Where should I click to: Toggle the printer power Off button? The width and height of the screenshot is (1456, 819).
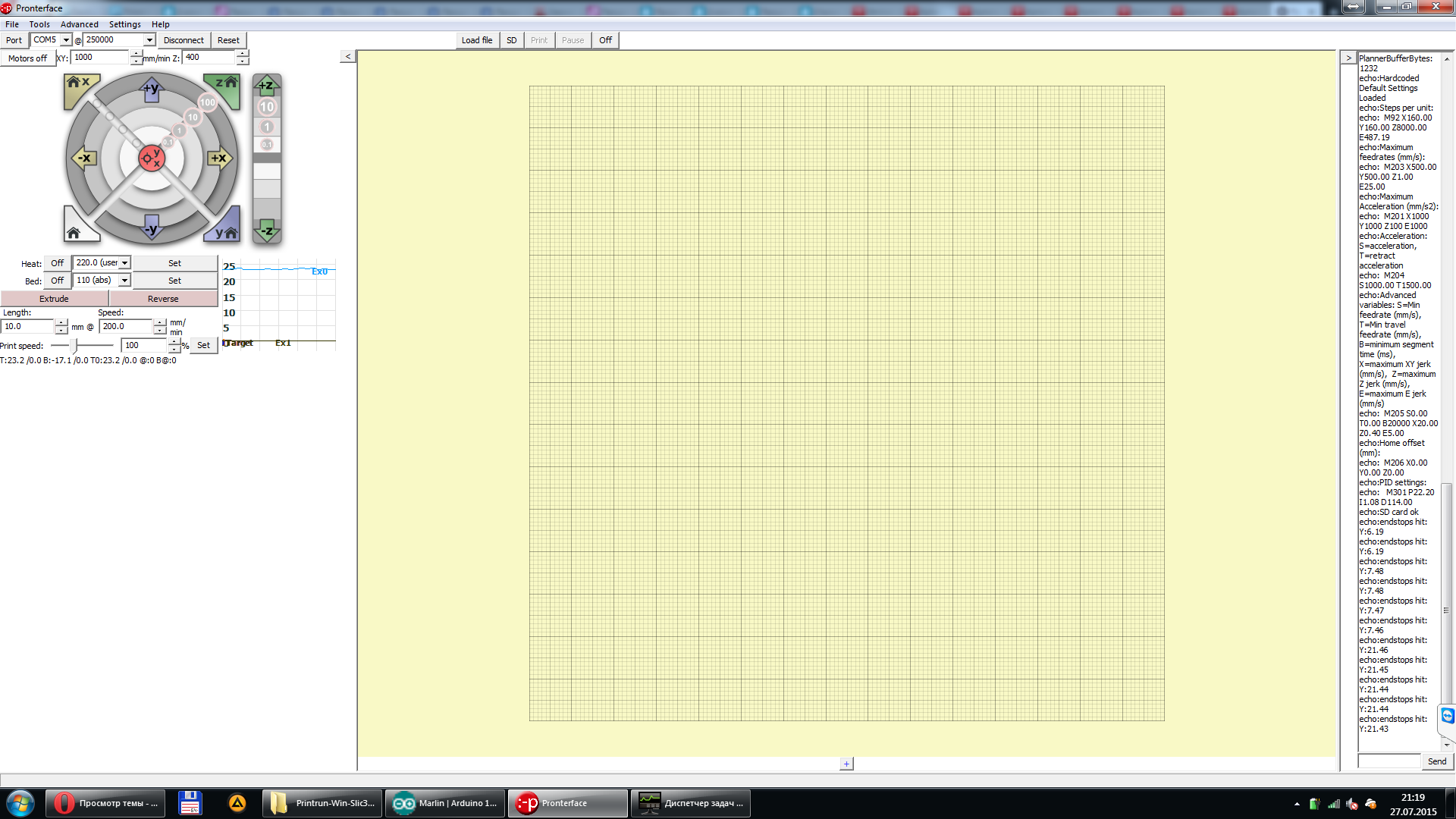point(605,40)
